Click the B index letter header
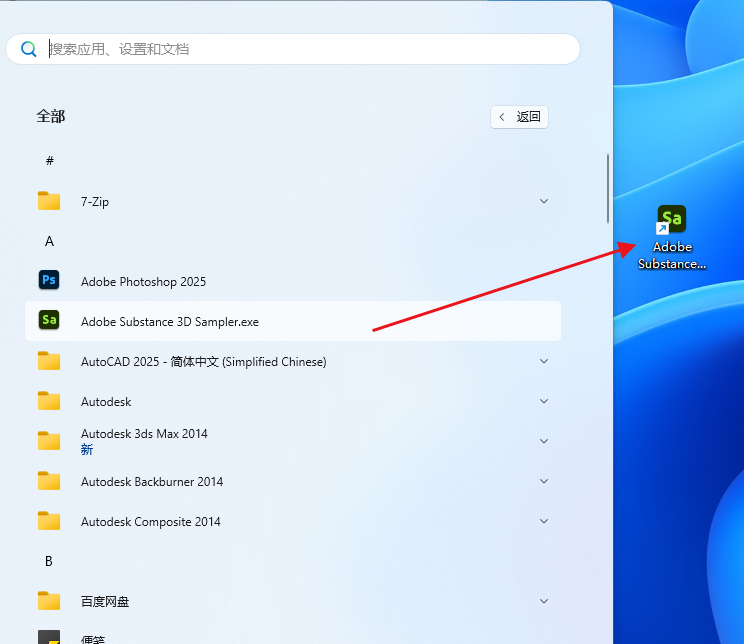Viewport: 744px width, 644px height. pyautogui.click(x=49, y=561)
